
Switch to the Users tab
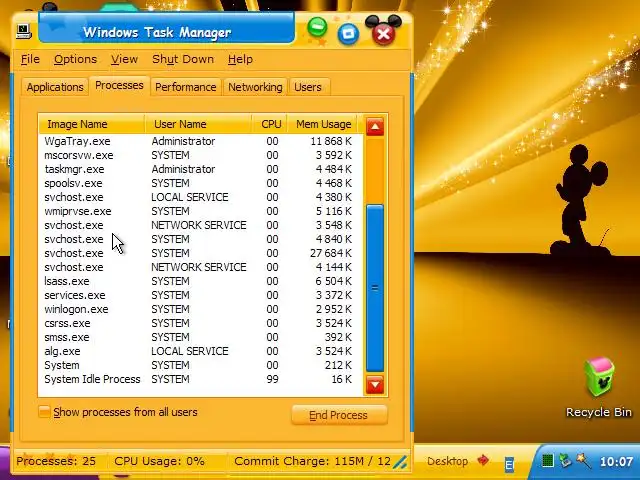308,87
